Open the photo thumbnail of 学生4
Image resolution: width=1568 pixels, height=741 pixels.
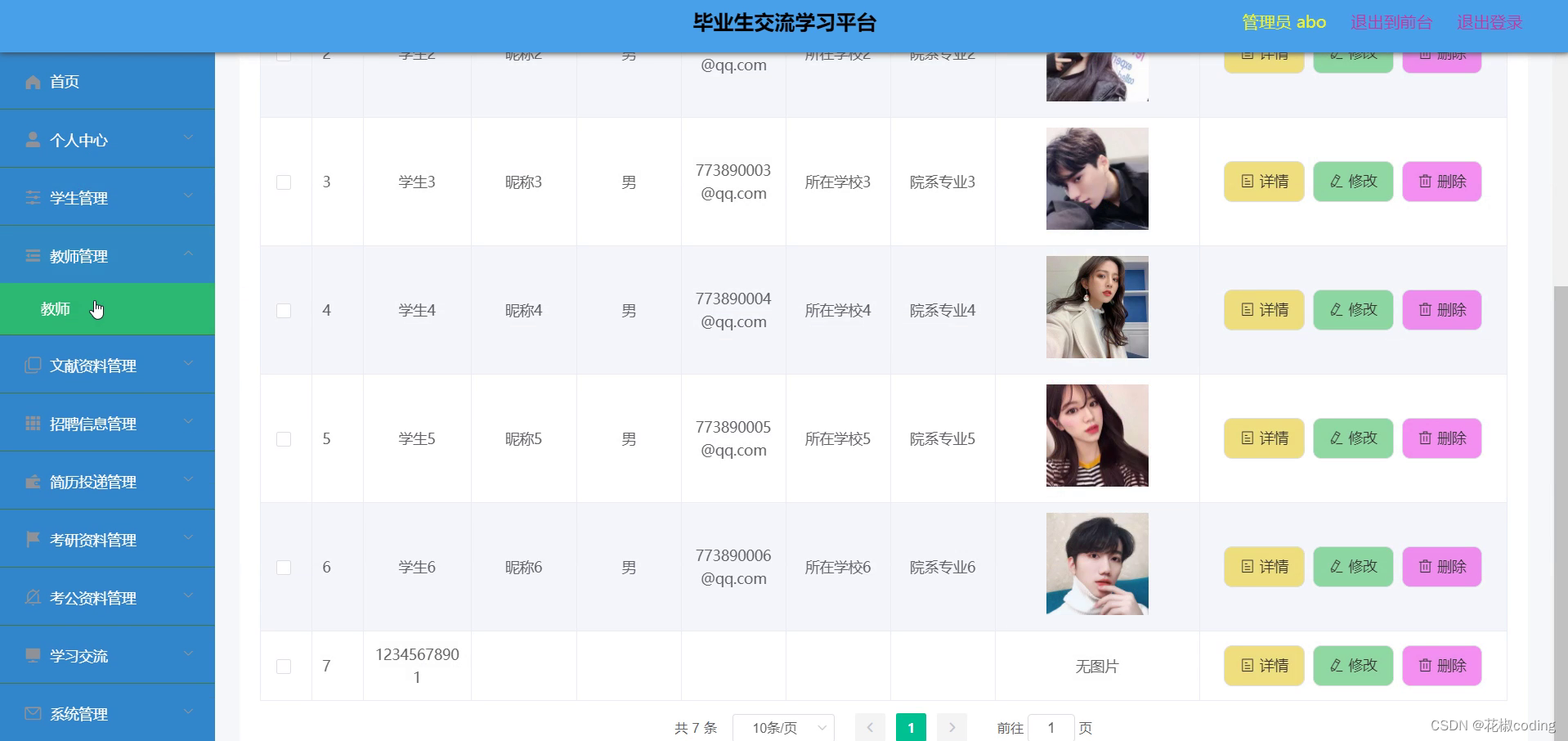point(1097,307)
